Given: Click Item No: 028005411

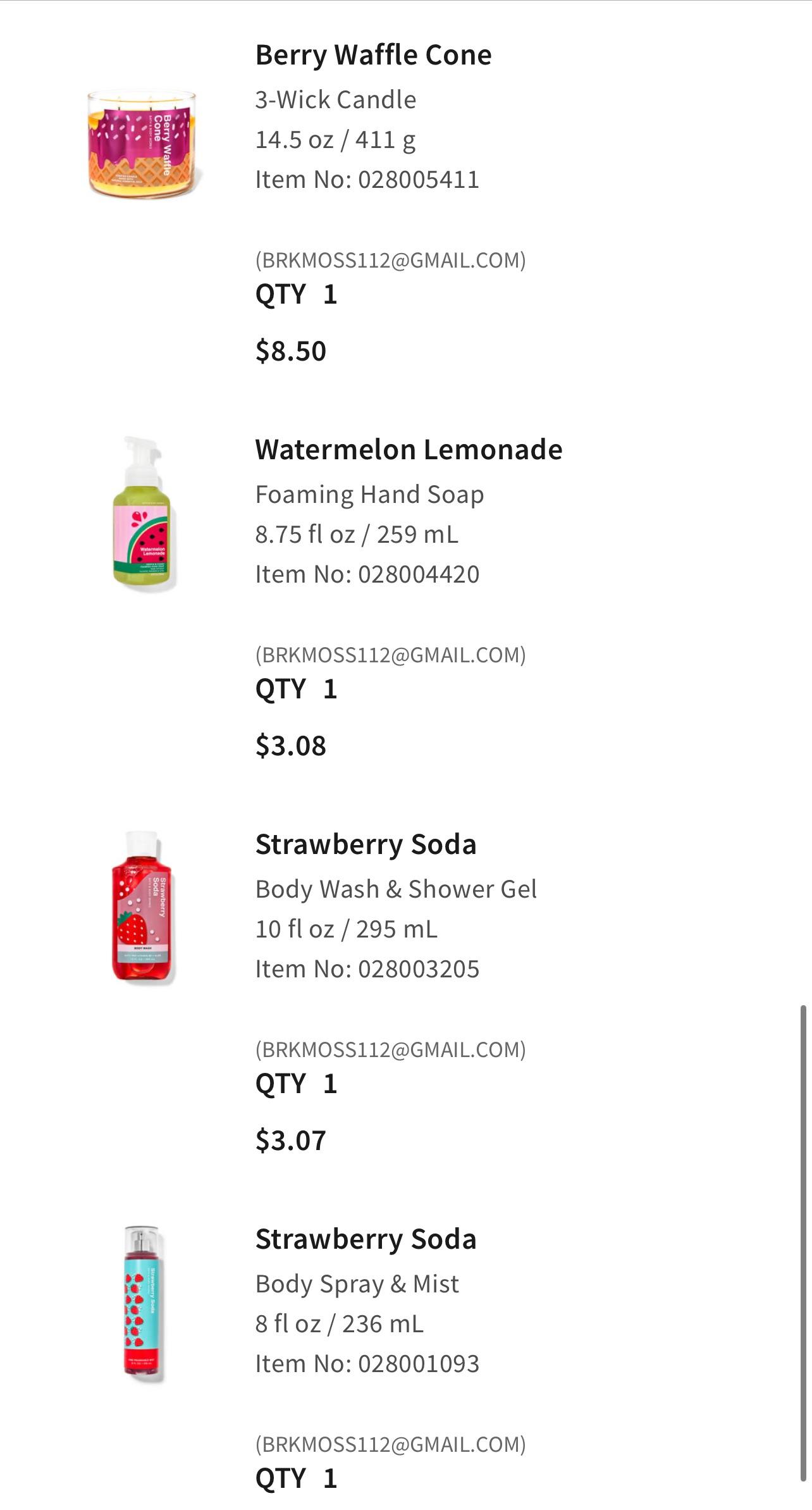Looking at the screenshot, I should click(x=367, y=180).
